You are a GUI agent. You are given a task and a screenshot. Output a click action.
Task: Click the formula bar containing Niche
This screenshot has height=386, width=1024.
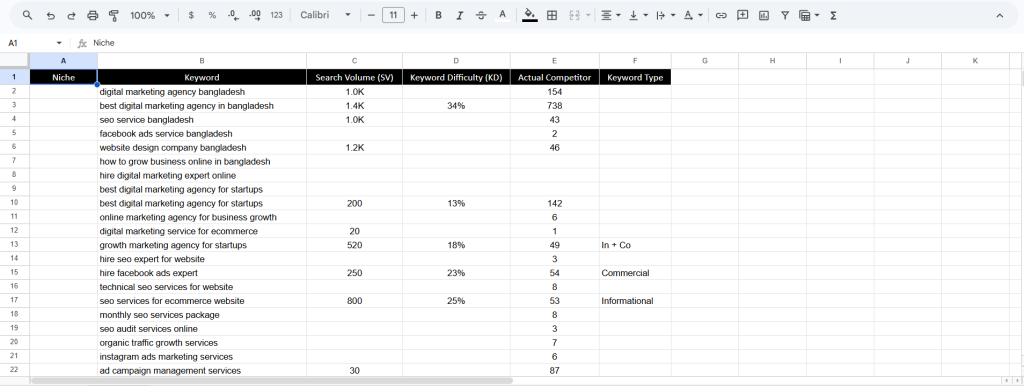[x=555, y=43]
